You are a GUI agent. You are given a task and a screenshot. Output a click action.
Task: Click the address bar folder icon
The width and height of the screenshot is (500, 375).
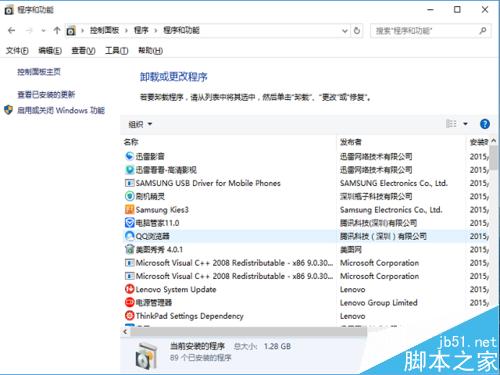(x=71, y=31)
